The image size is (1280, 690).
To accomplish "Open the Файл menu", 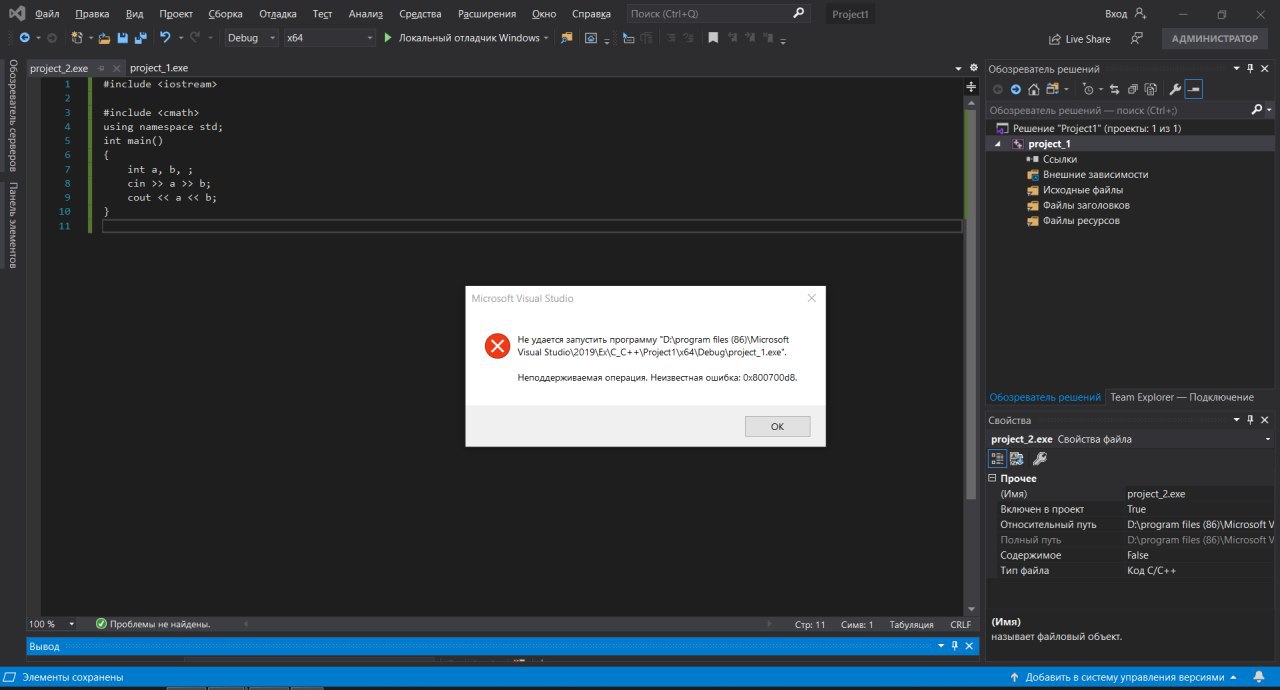I will [47, 14].
